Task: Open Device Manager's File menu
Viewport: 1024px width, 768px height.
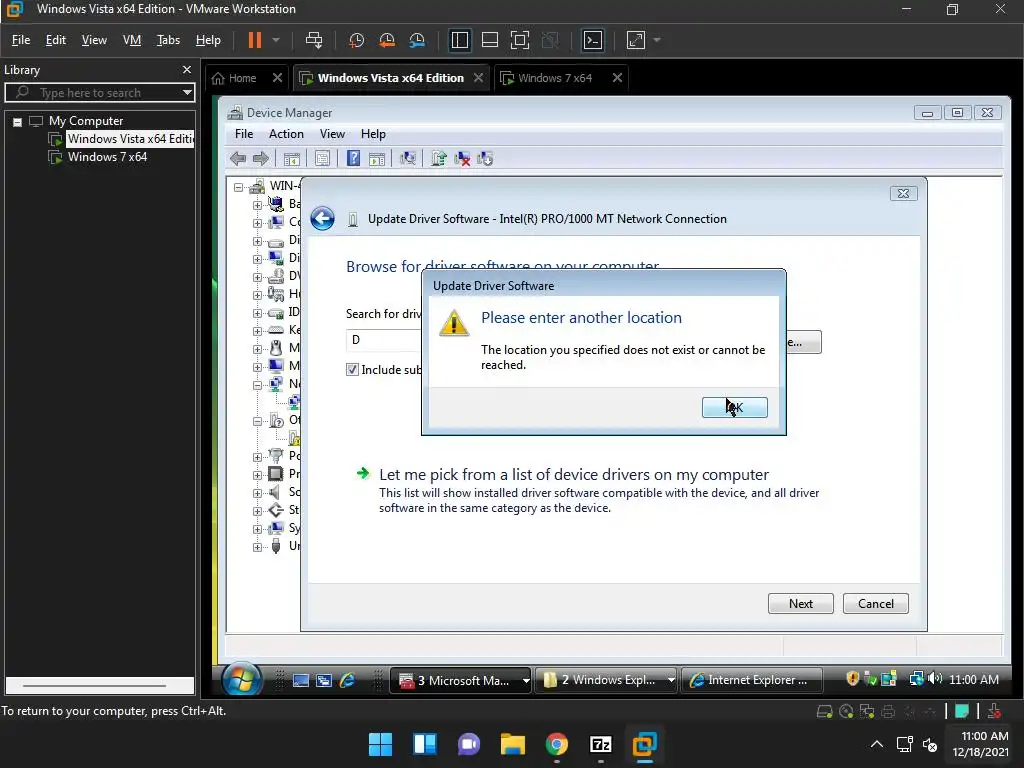Action: [x=244, y=134]
